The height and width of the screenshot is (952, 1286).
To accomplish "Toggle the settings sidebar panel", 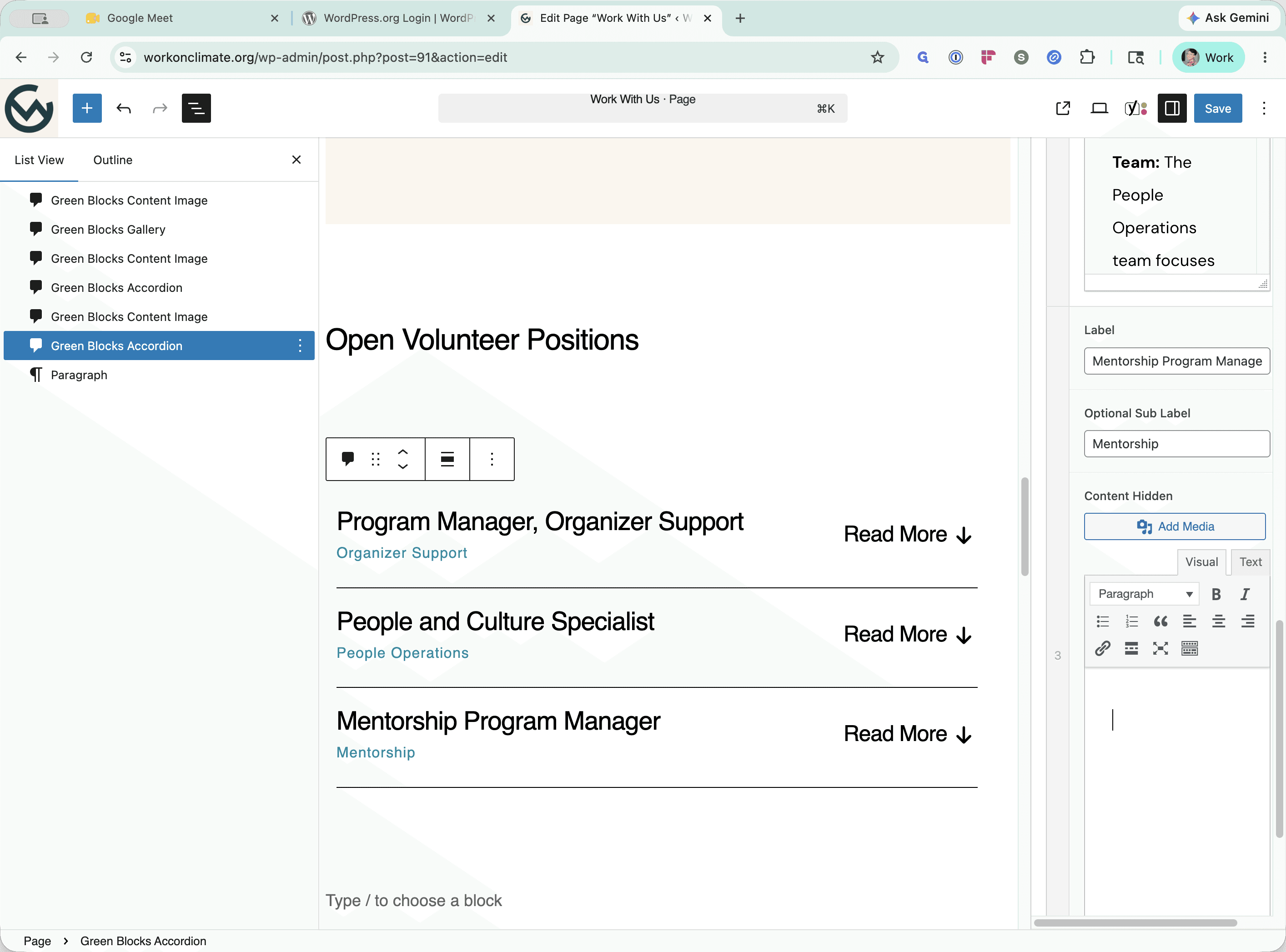I will [x=1172, y=108].
